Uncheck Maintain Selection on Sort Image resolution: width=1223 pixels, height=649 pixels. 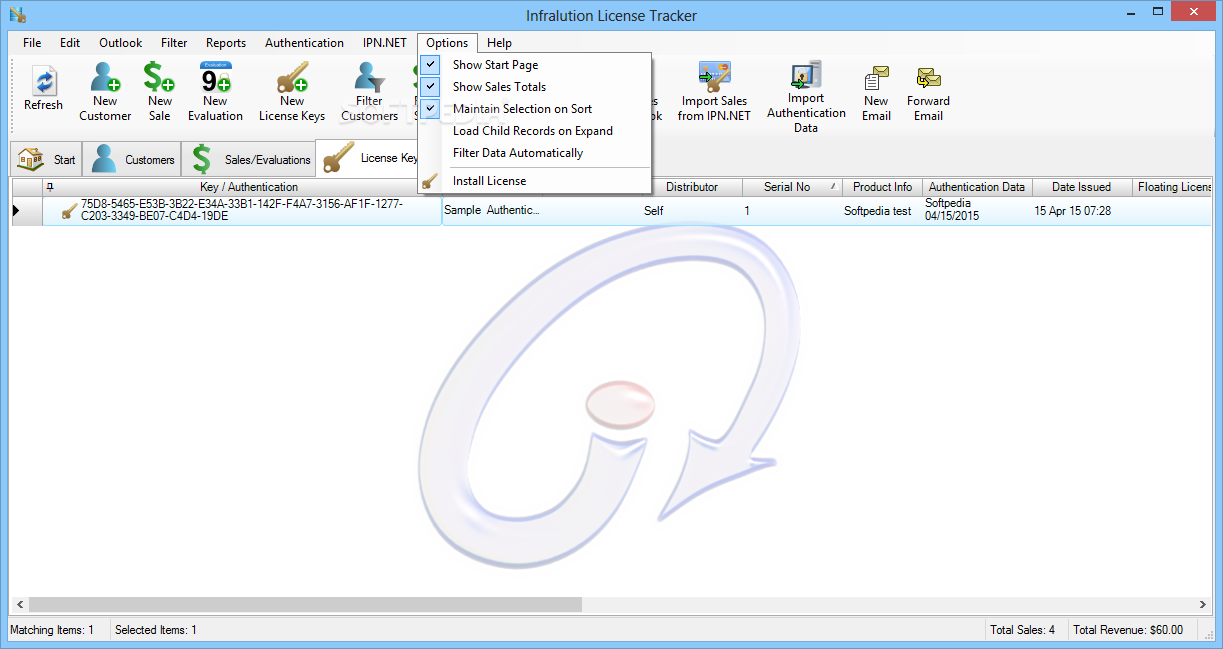click(x=535, y=109)
